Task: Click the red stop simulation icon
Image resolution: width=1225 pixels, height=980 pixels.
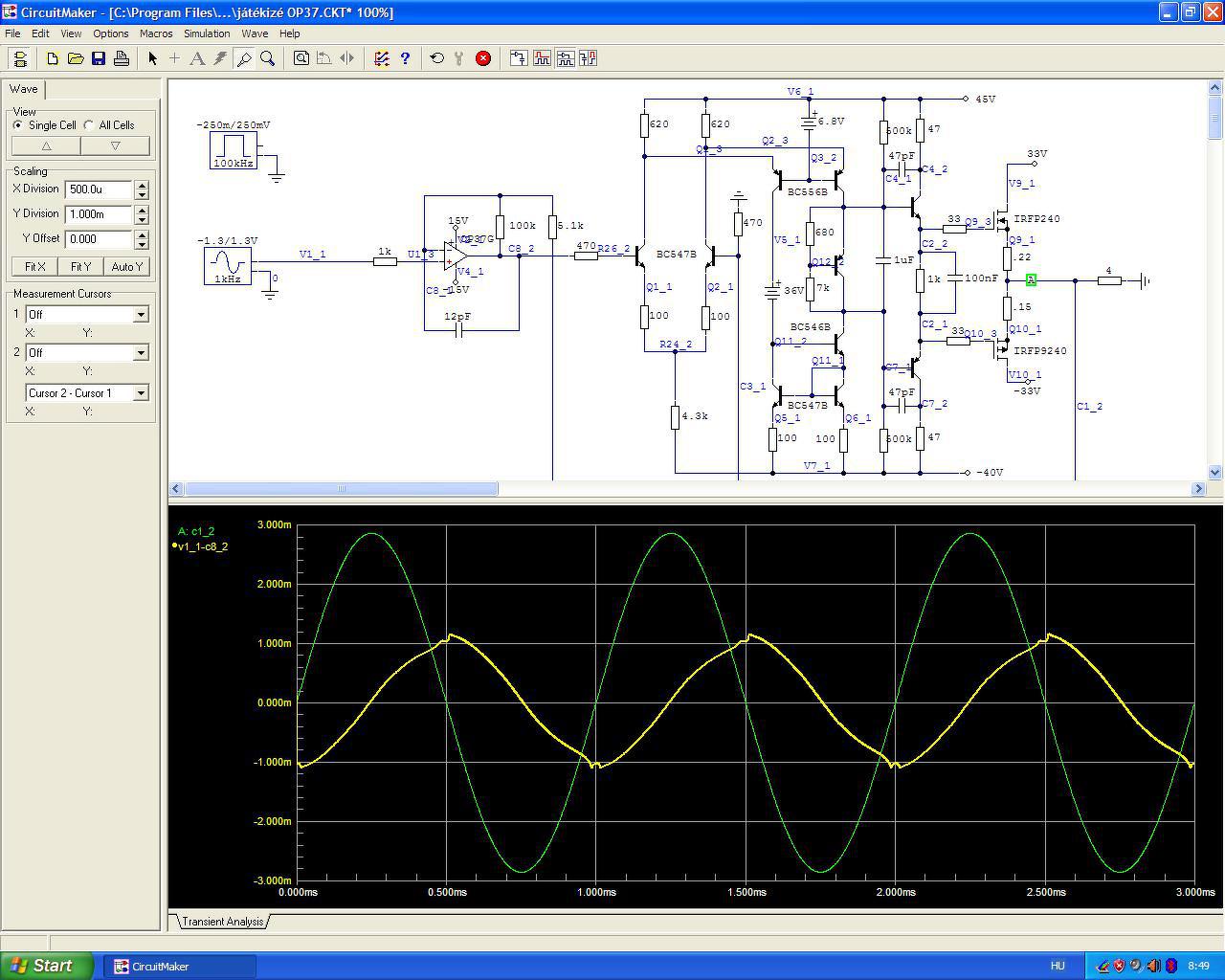Action: point(483,58)
